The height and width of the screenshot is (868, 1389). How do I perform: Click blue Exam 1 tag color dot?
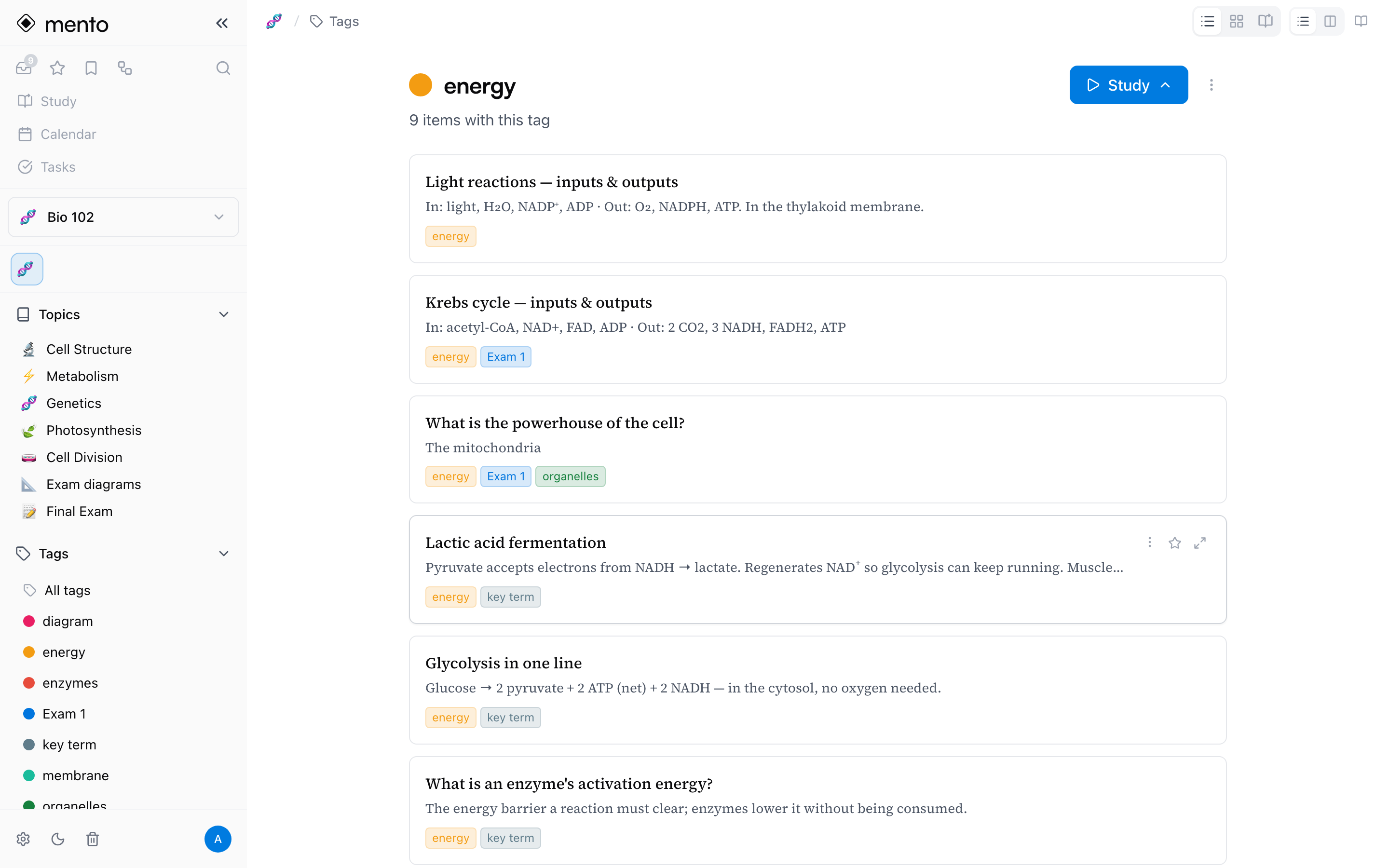point(29,714)
